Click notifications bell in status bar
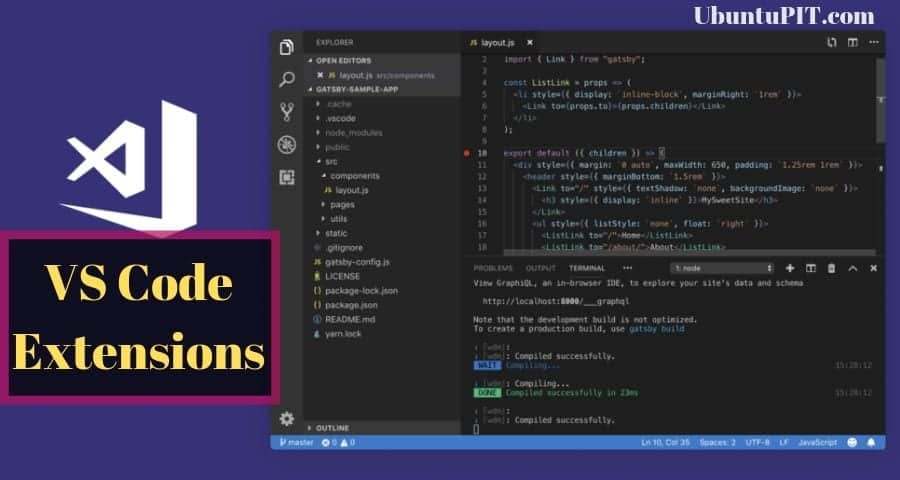Screen dimensions: 900x480 873,442
